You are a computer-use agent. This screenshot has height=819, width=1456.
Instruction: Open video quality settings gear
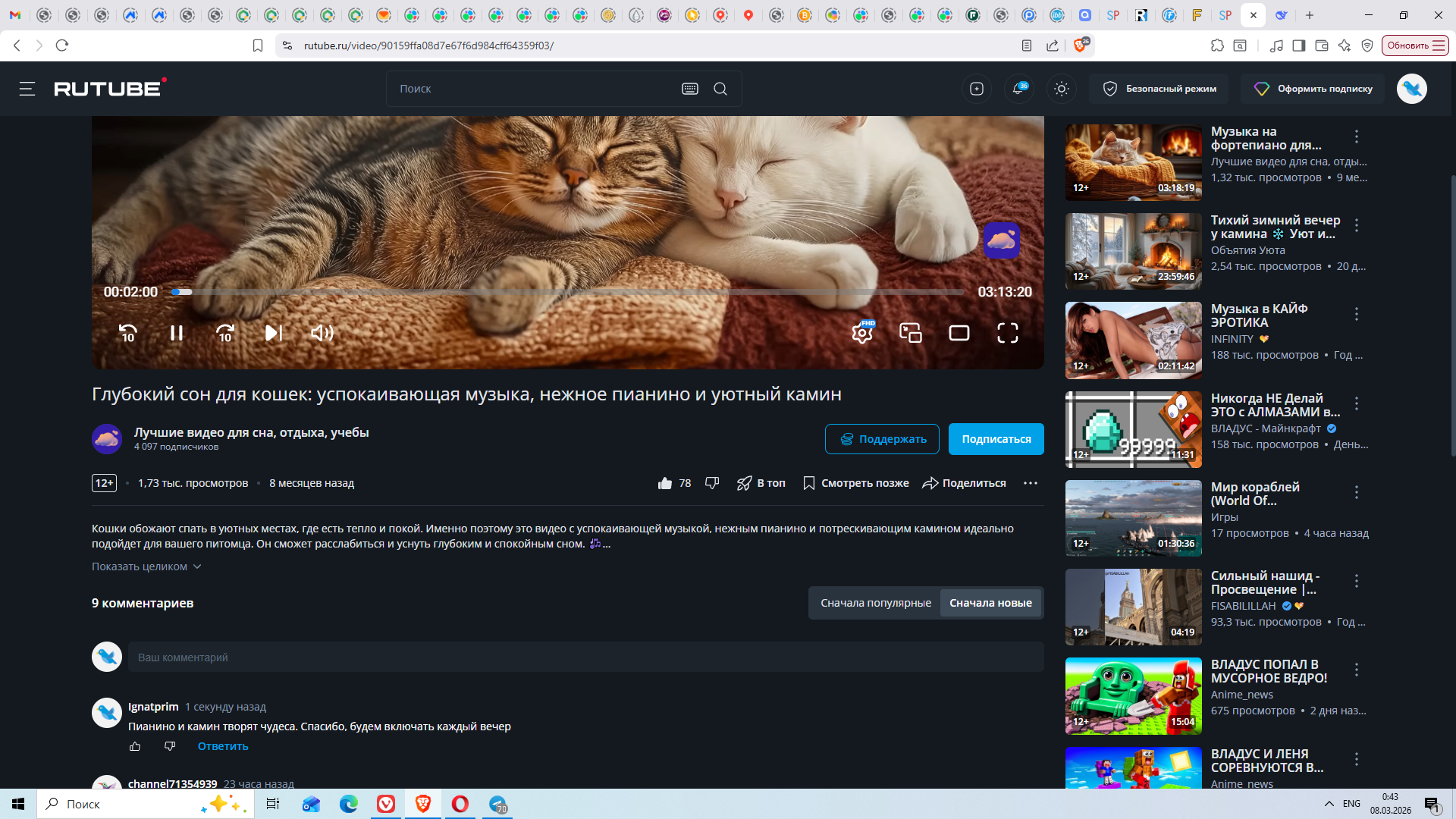[861, 333]
